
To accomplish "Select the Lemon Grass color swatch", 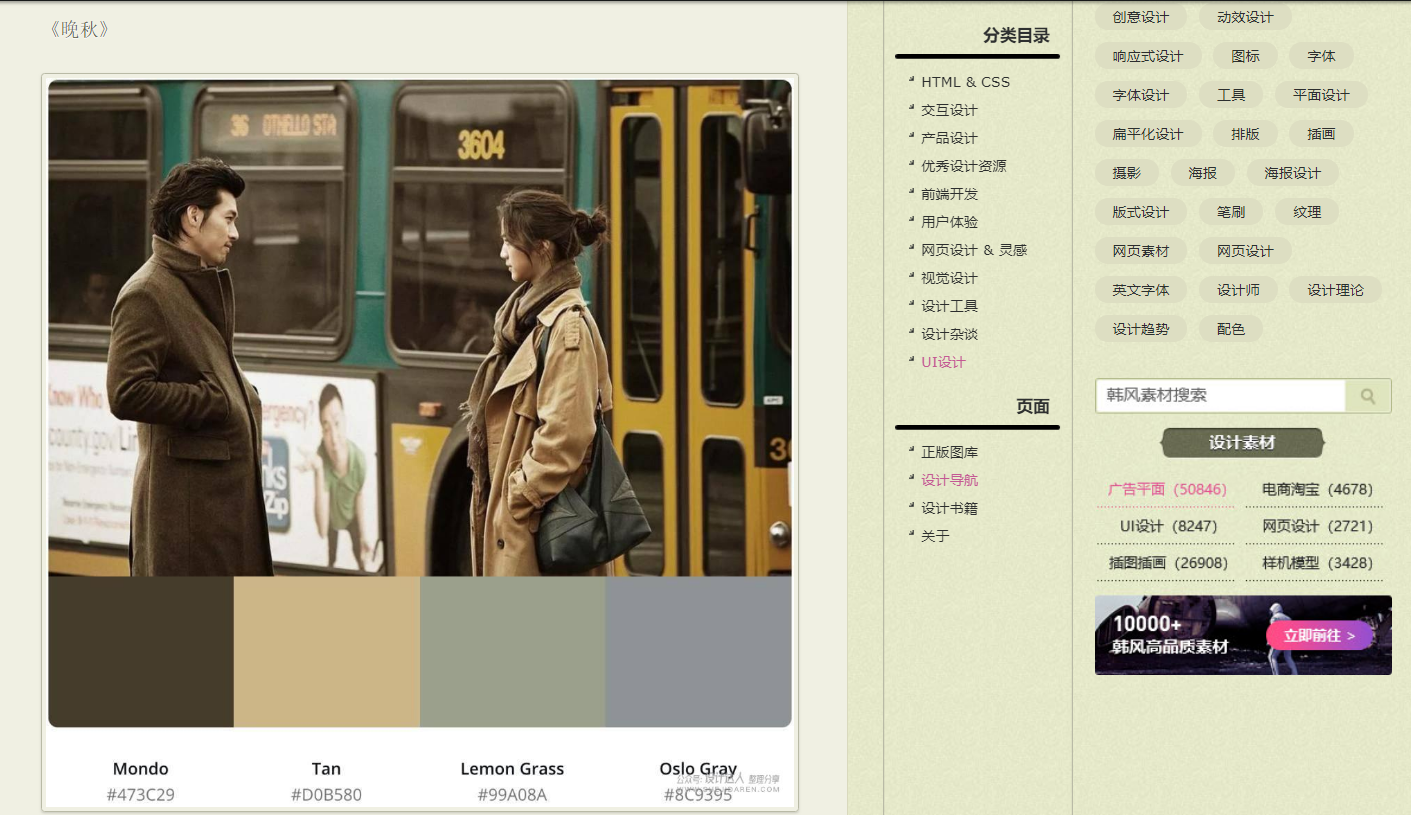I will 513,651.
